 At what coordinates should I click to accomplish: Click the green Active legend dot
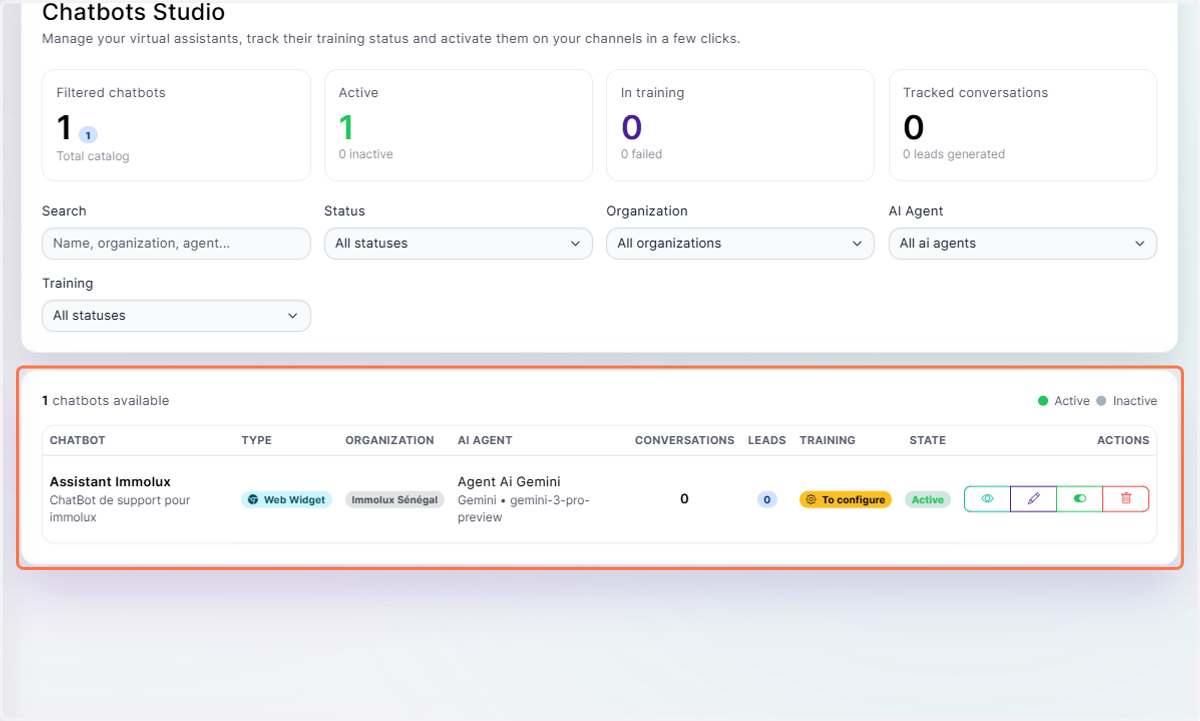pos(1043,401)
